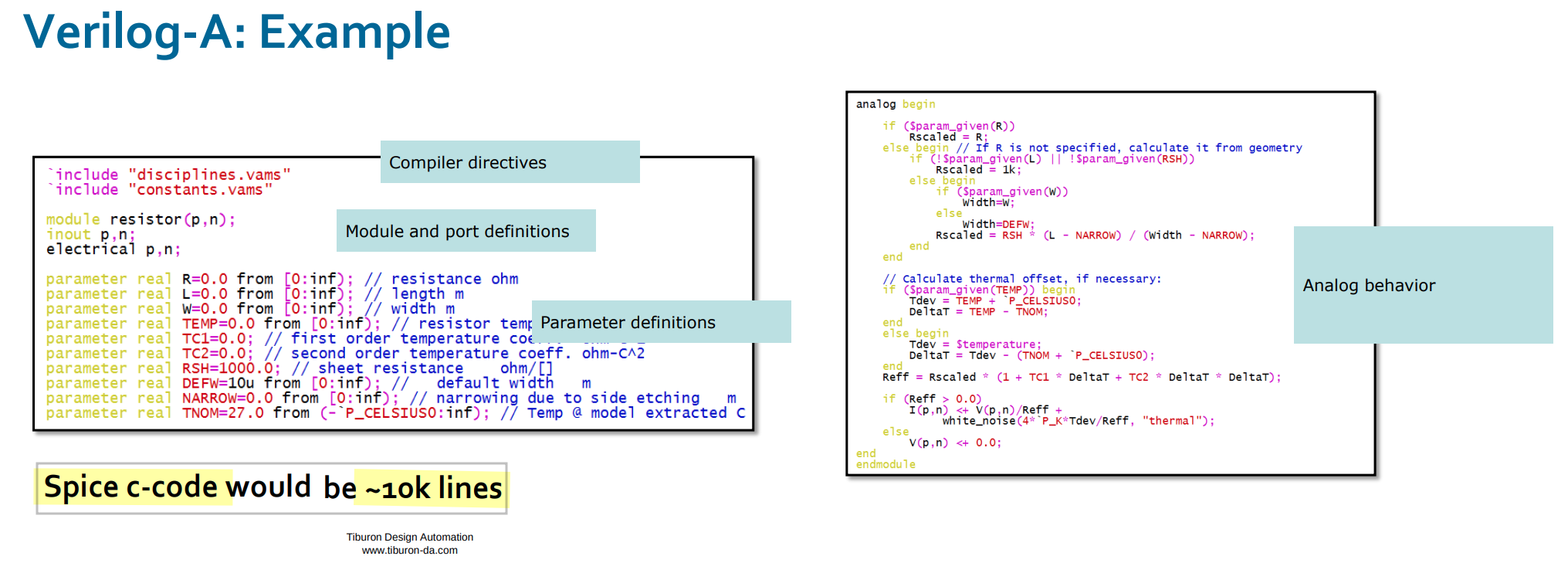This screenshot has height=563, width=1568.
Task: Select the highlighted 'Spice c-code' text box
Action: click(x=272, y=488)
